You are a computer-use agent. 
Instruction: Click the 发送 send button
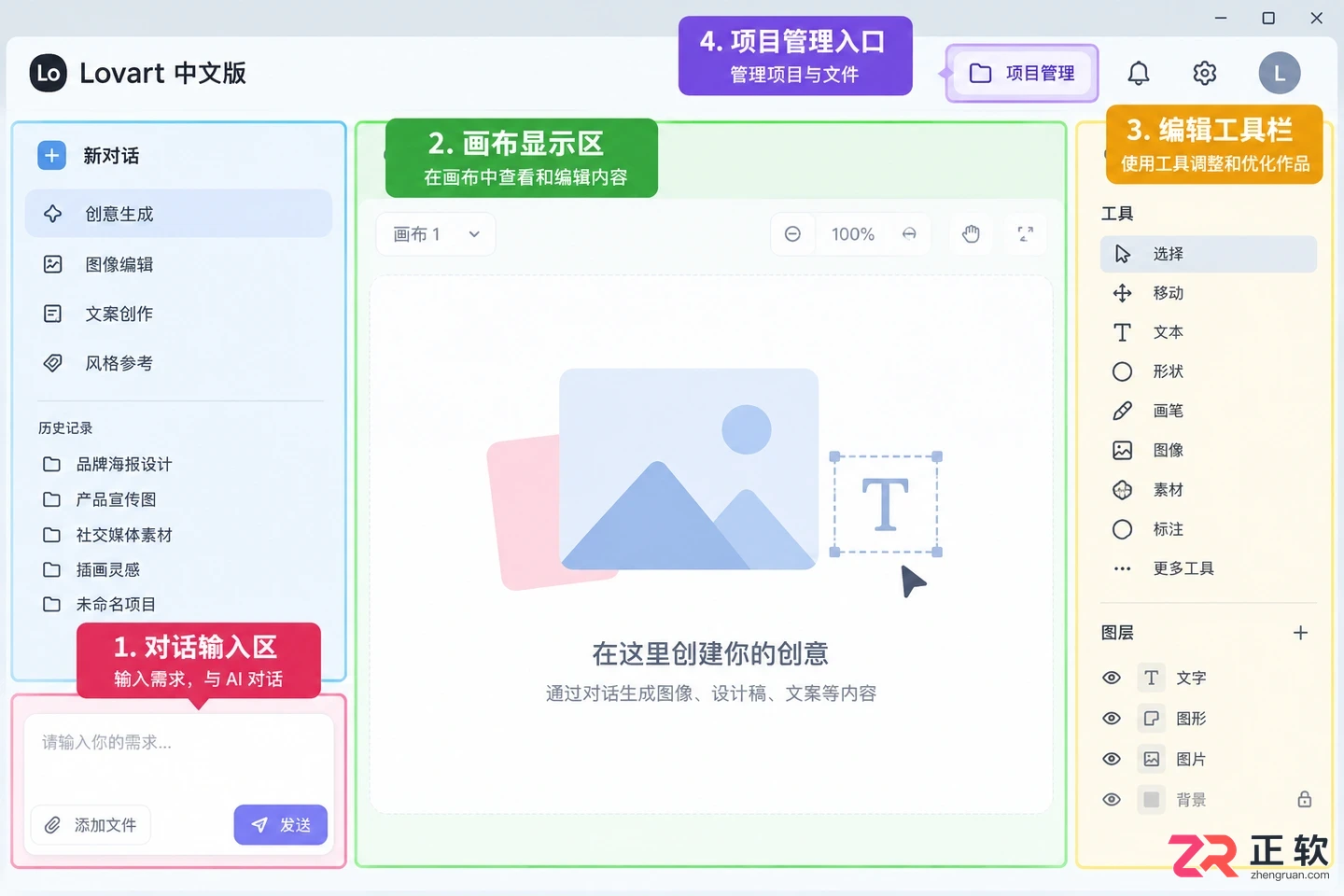point(280,825)
